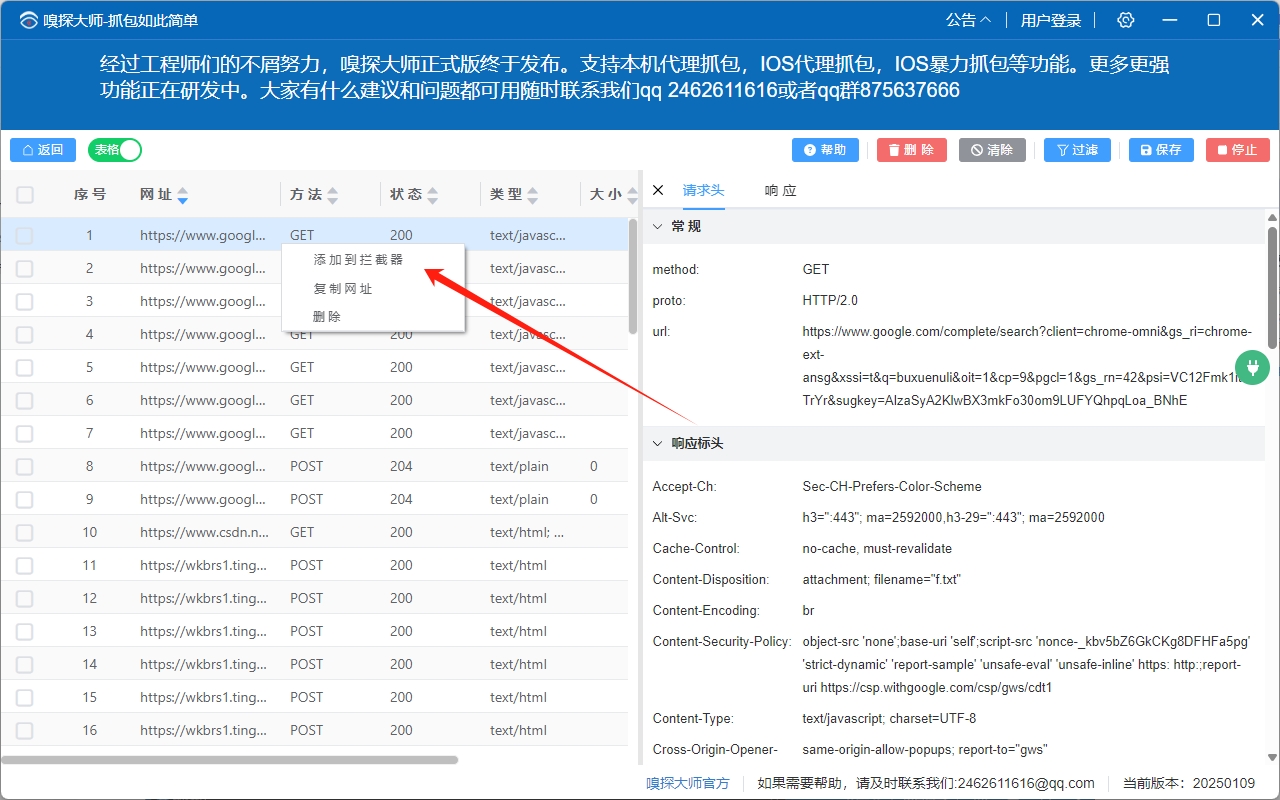Image resolution: width=1280 pixels, height=800 pixels.
Task: Open 帮助 help button
Action: pyautogui.click(x=825, y=150)
